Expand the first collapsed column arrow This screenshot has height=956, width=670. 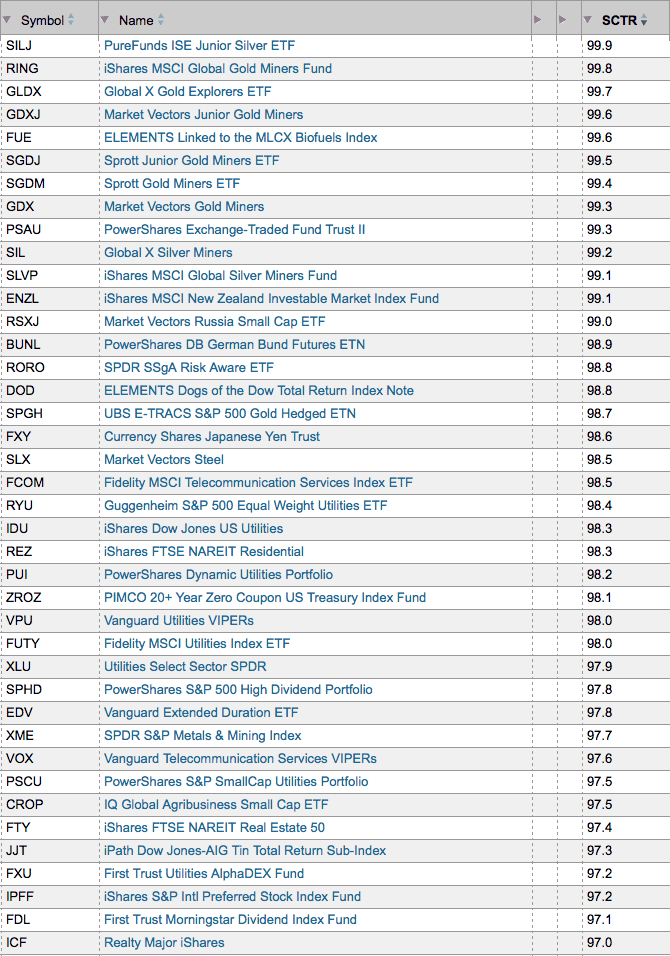click(538, 20)
